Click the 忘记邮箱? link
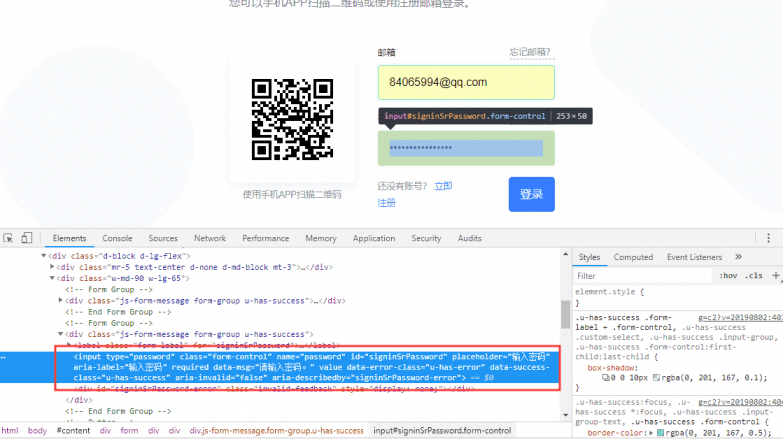 point(530,52)
